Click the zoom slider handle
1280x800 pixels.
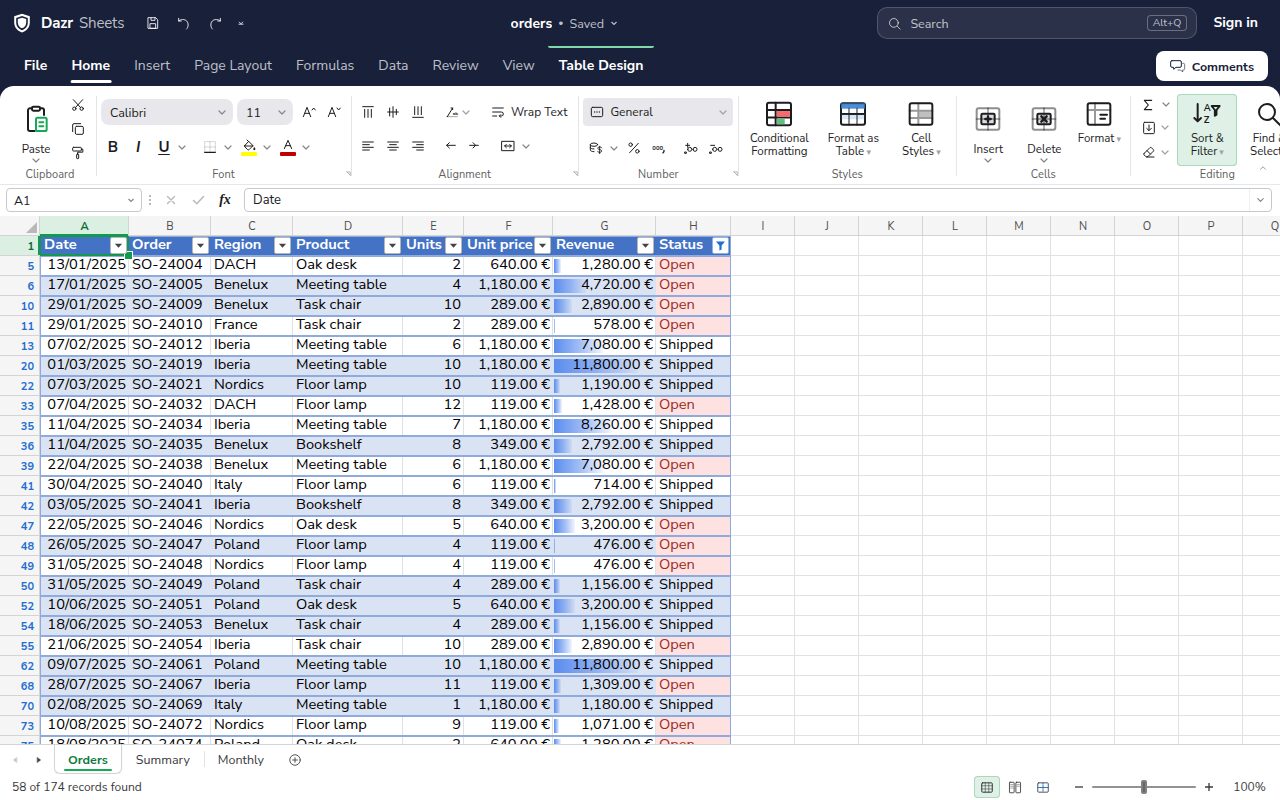pyautogui.click(x=1144, y=787)
